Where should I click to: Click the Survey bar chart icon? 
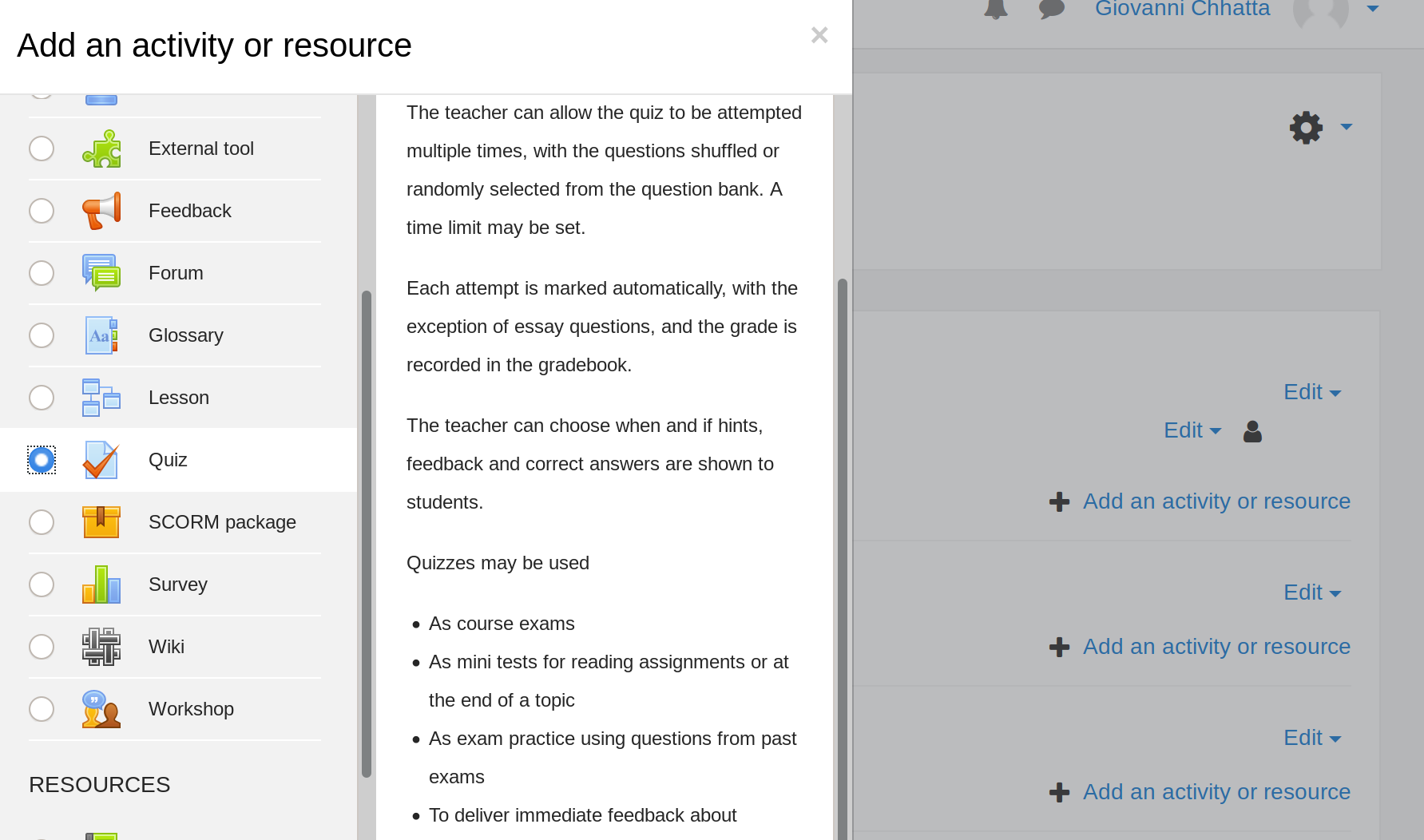click(101, 584)
